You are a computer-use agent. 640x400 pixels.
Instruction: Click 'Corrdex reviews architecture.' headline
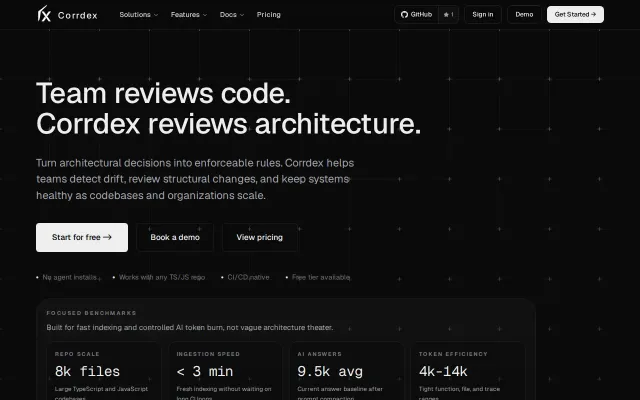pyautogui.click(x=229, y=124)
